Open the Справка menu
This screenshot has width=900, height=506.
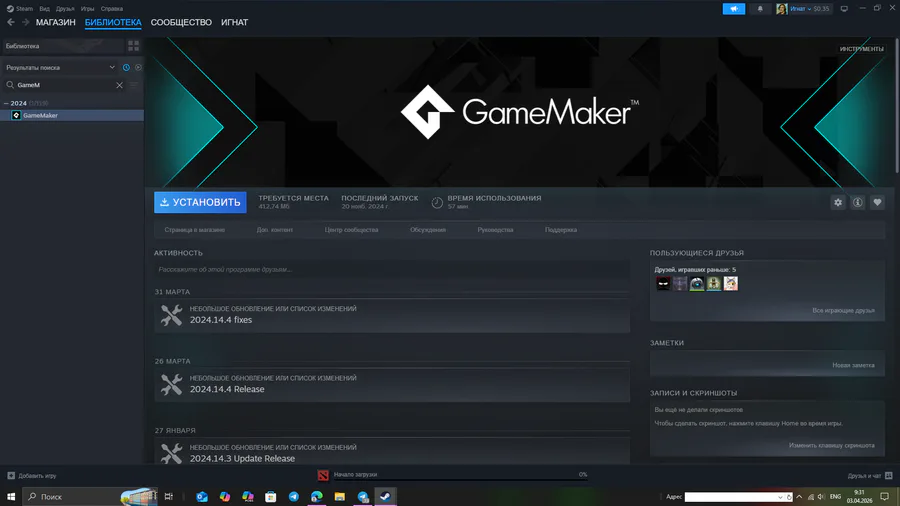click(x=111, y=9)
